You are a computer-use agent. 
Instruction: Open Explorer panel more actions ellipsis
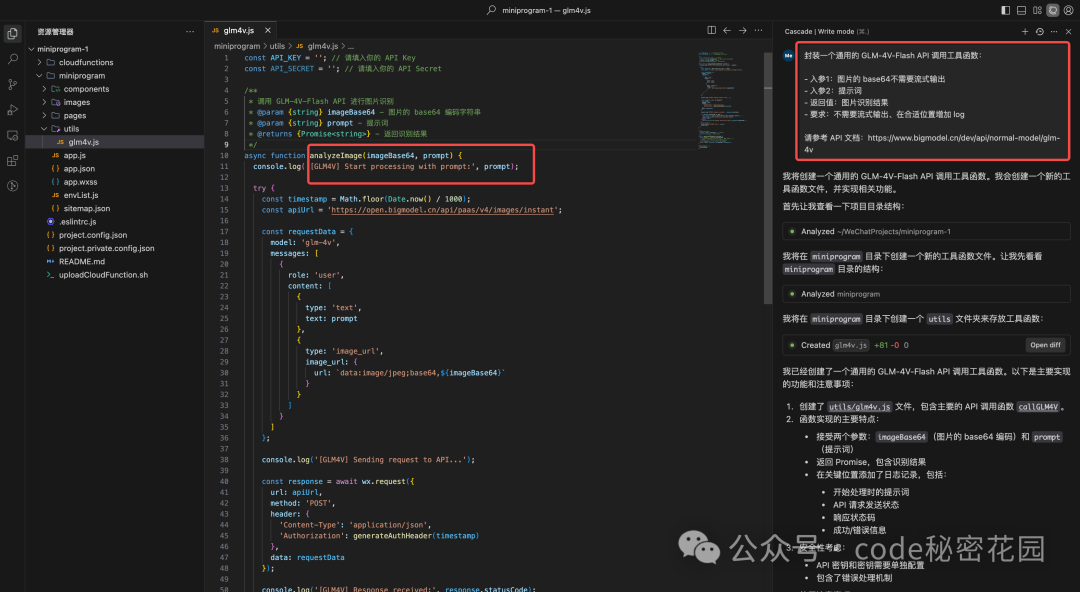coord(190,32)
